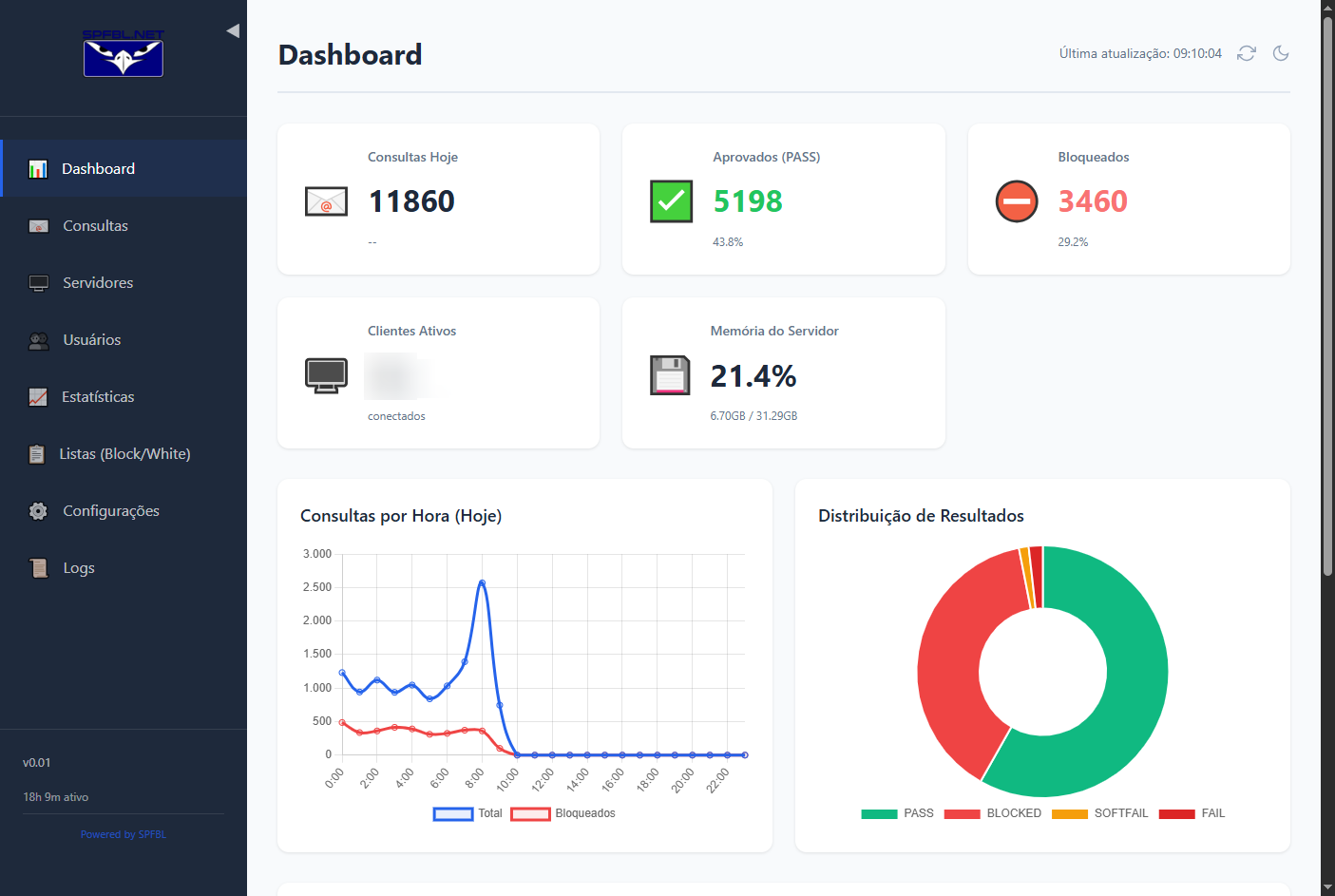Open the Dashboard menu item
Screen dimensions: 1335x896
124,168
